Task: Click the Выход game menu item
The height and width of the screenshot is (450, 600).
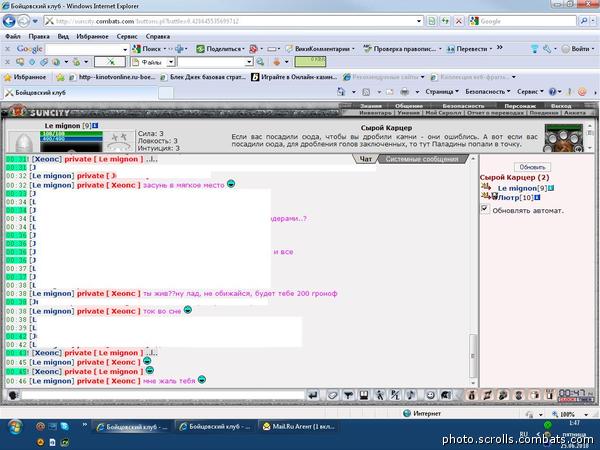Action: click(561, 106)
